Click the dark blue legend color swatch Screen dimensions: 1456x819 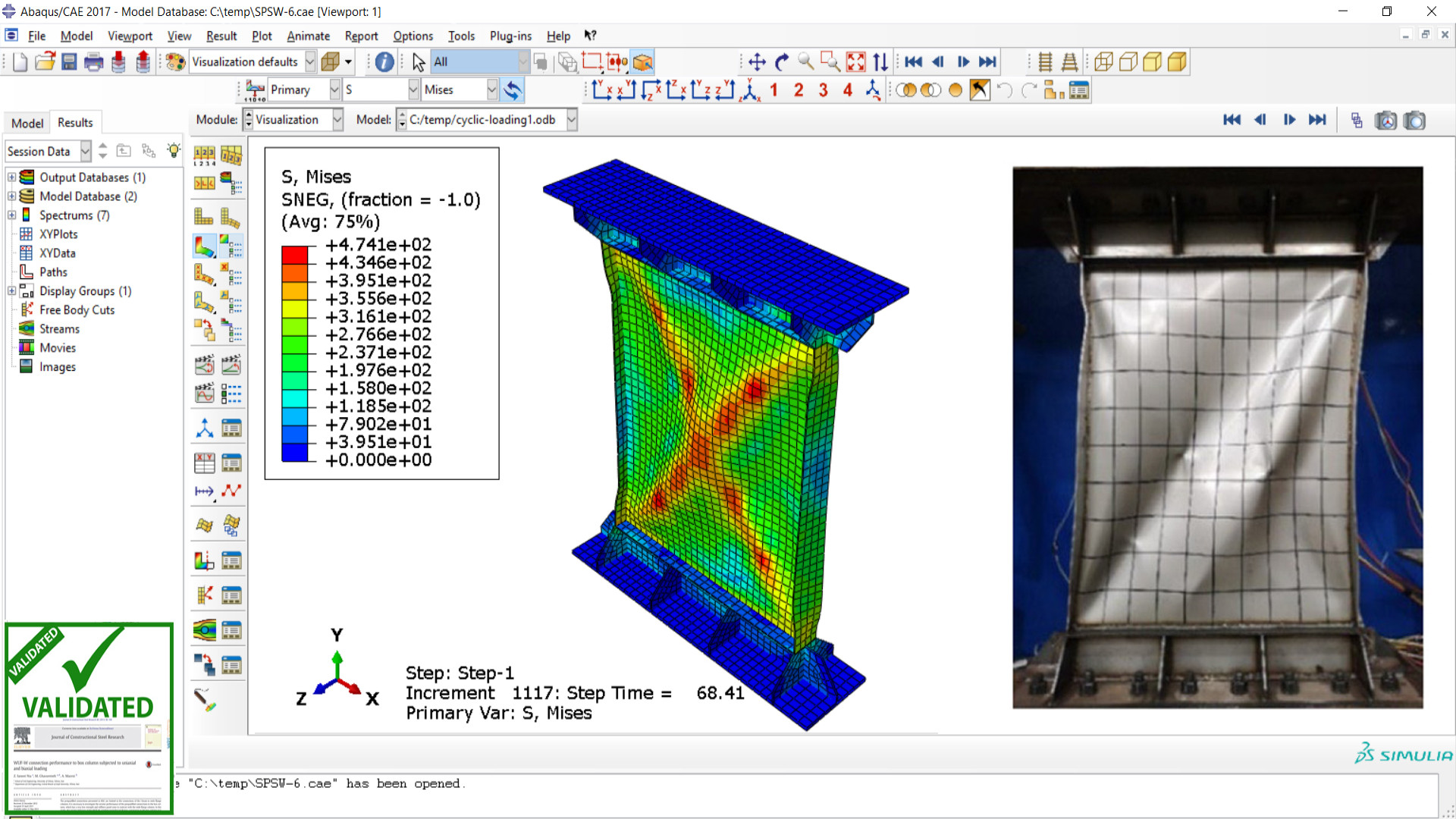click(295, 453)
